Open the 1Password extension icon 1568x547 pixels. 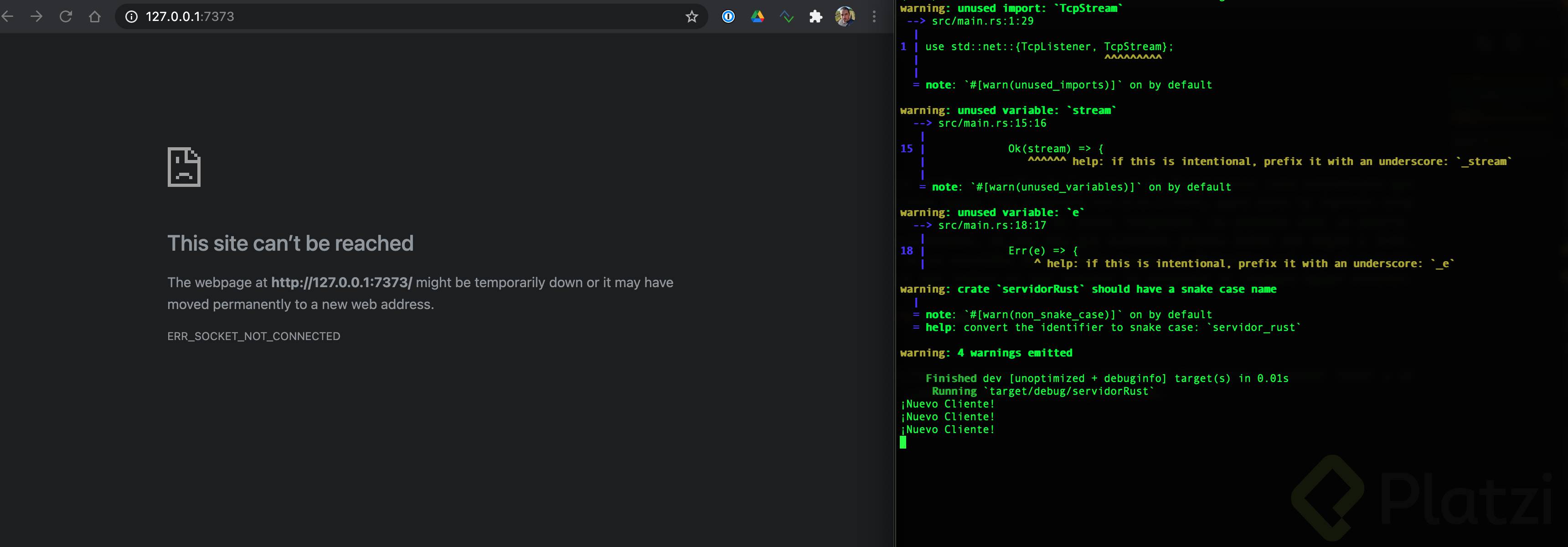[x=728, y=16]
